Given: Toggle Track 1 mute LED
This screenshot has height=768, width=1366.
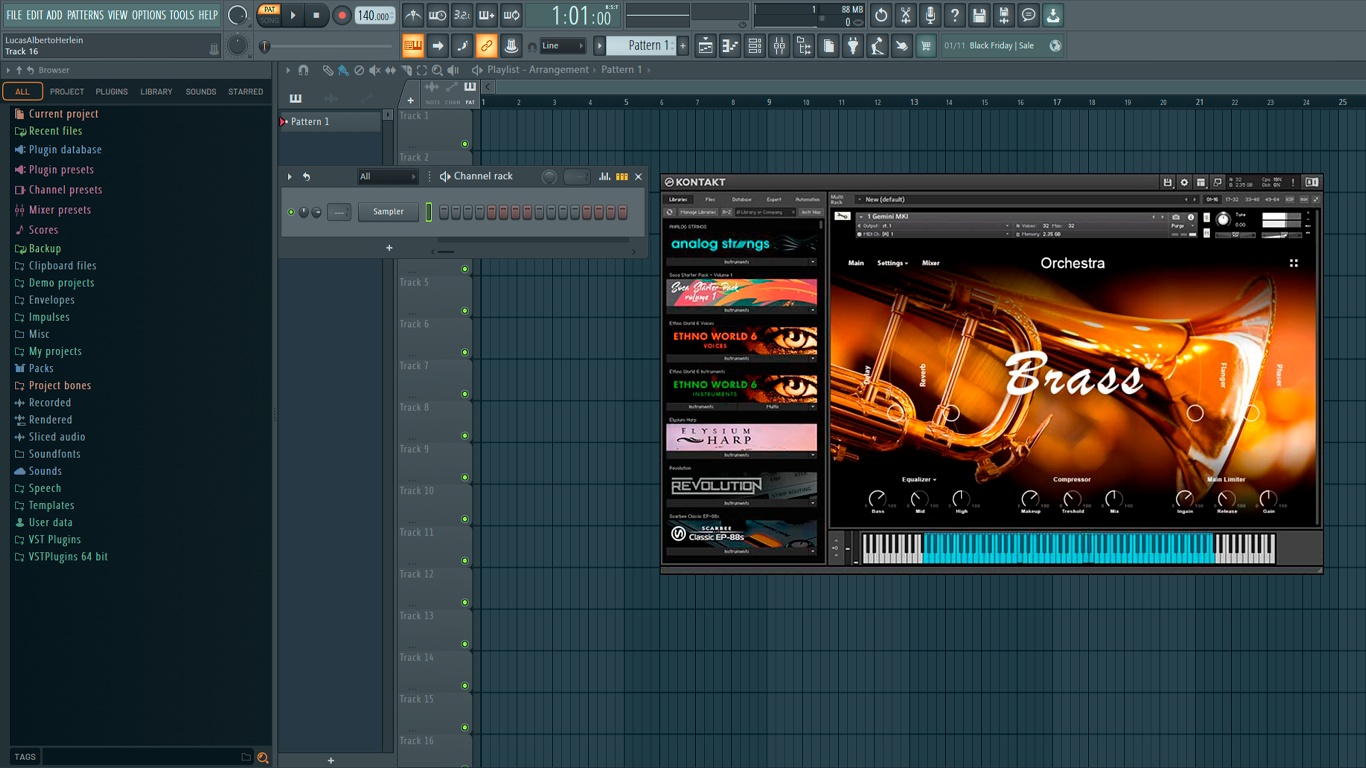Looking at the screenshot, I should (465, 144).
